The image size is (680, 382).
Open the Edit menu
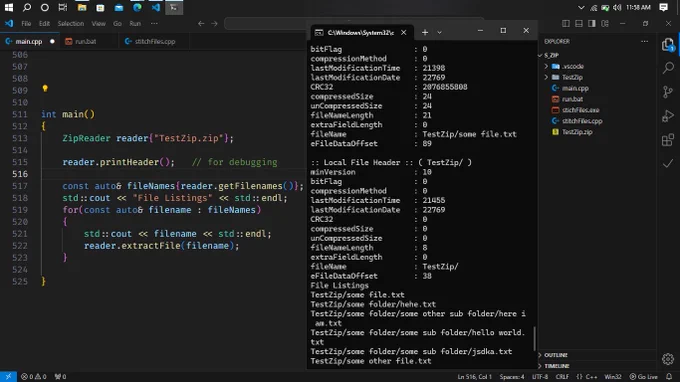[x=44, y=23]
